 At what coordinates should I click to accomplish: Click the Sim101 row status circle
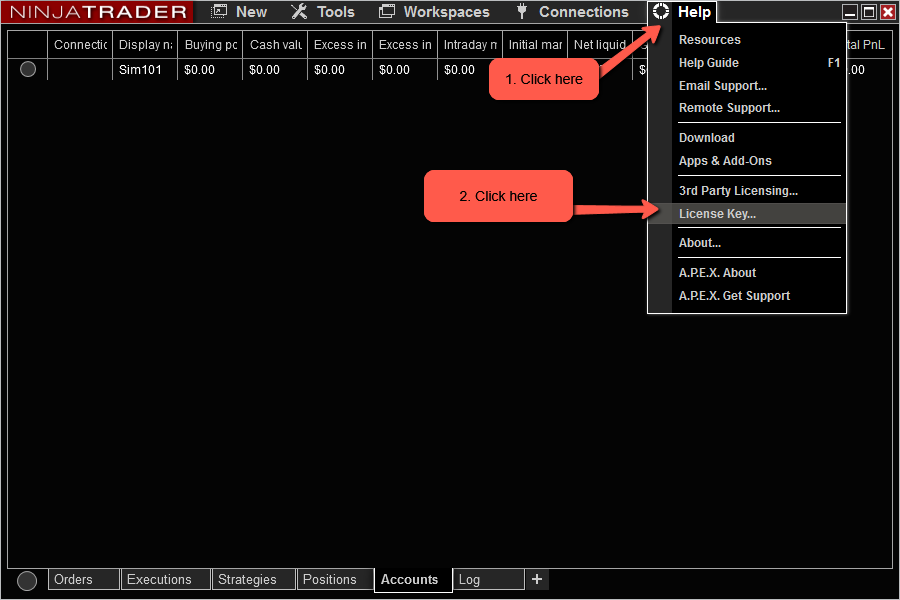28,69
